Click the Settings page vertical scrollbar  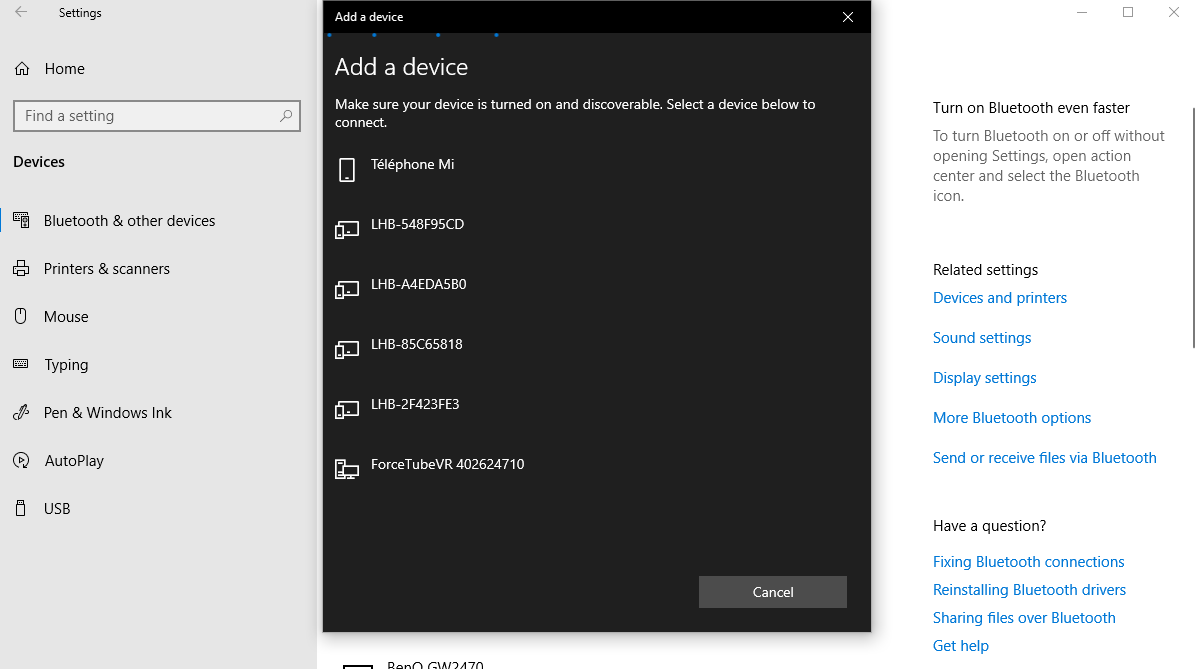click(1192, 229)
